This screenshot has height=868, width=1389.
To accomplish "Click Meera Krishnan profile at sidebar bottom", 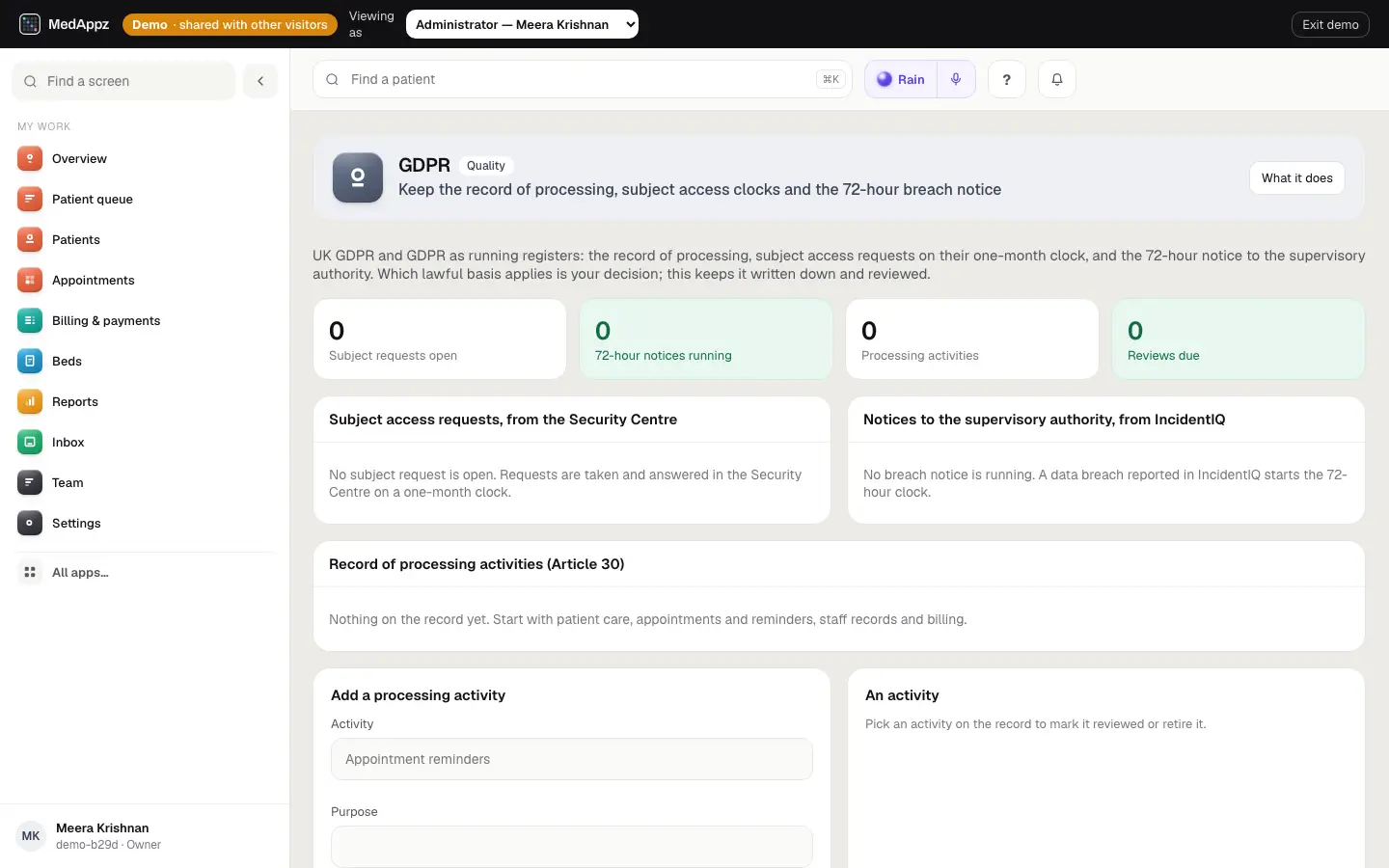I will pyautogui.click(x=145, y=836).
